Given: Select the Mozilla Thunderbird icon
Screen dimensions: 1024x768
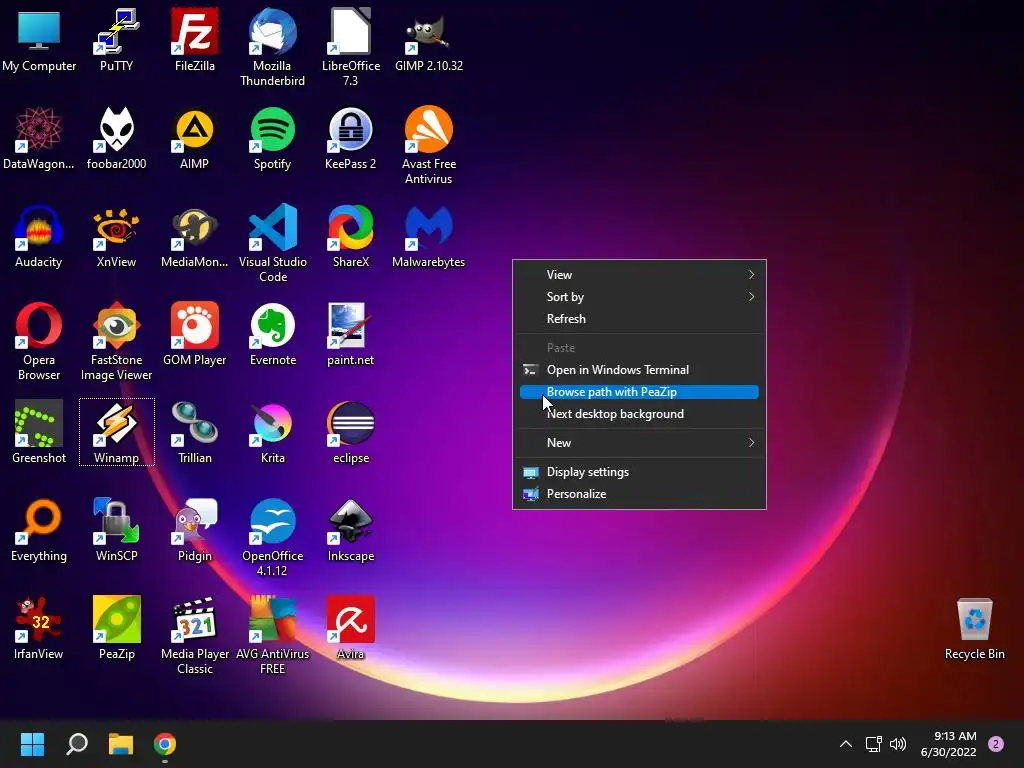Looking at the screenshot, I should pos(272,47).
